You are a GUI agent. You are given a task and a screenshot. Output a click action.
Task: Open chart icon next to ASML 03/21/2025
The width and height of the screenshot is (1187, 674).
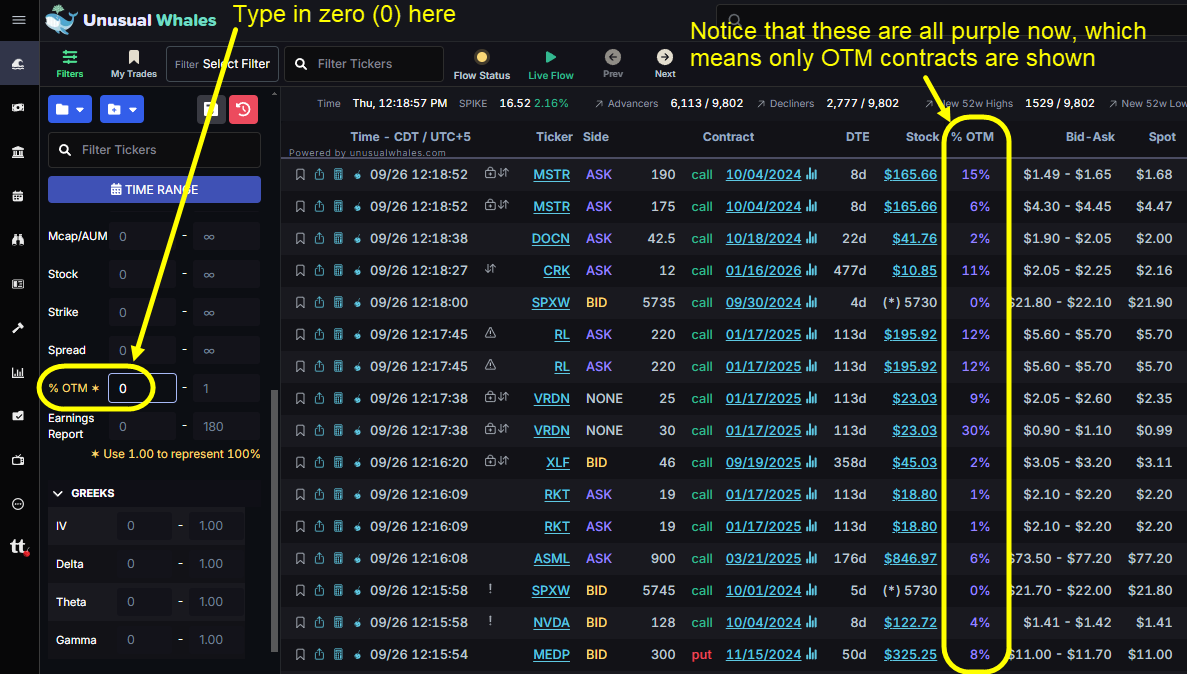pyautogui.click(x=812, y=558)
